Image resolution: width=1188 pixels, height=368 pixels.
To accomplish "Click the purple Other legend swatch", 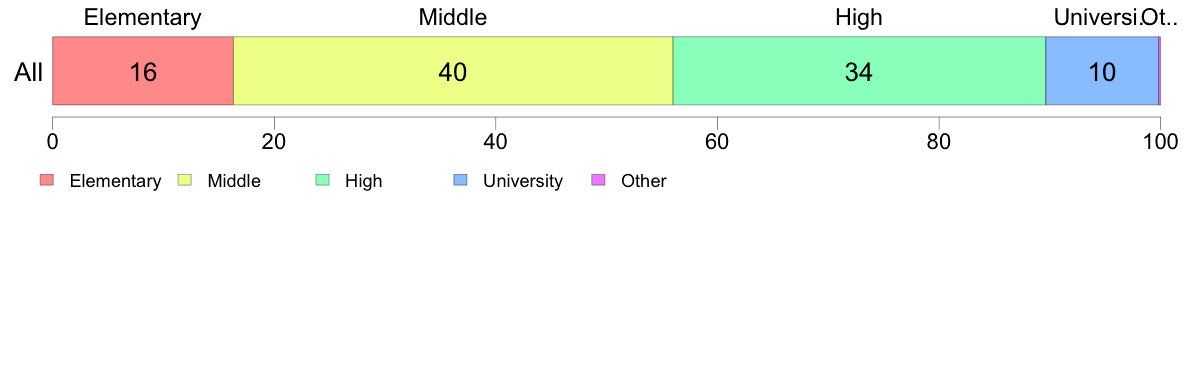I will tap(598, 180).
